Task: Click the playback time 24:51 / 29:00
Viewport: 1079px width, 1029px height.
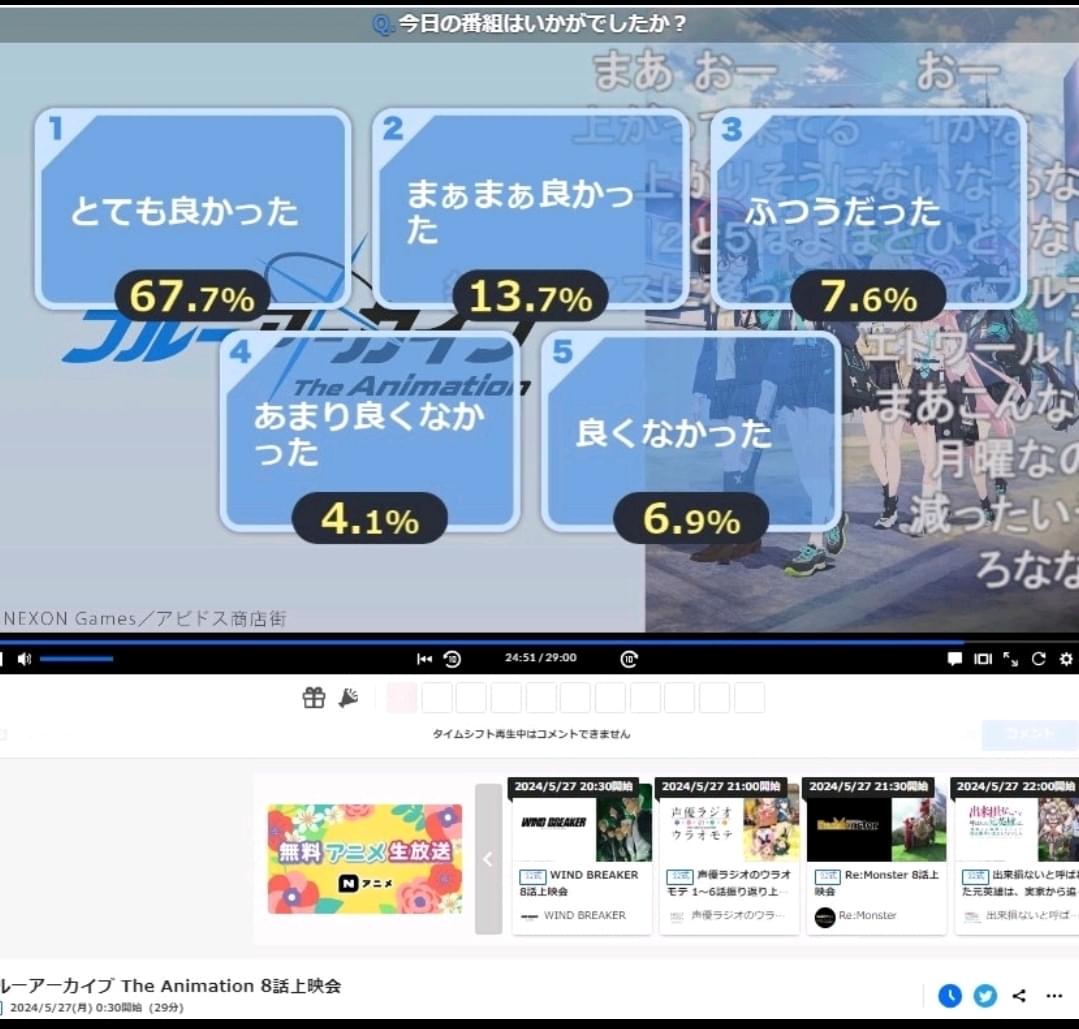Action: tap(541, 658)
